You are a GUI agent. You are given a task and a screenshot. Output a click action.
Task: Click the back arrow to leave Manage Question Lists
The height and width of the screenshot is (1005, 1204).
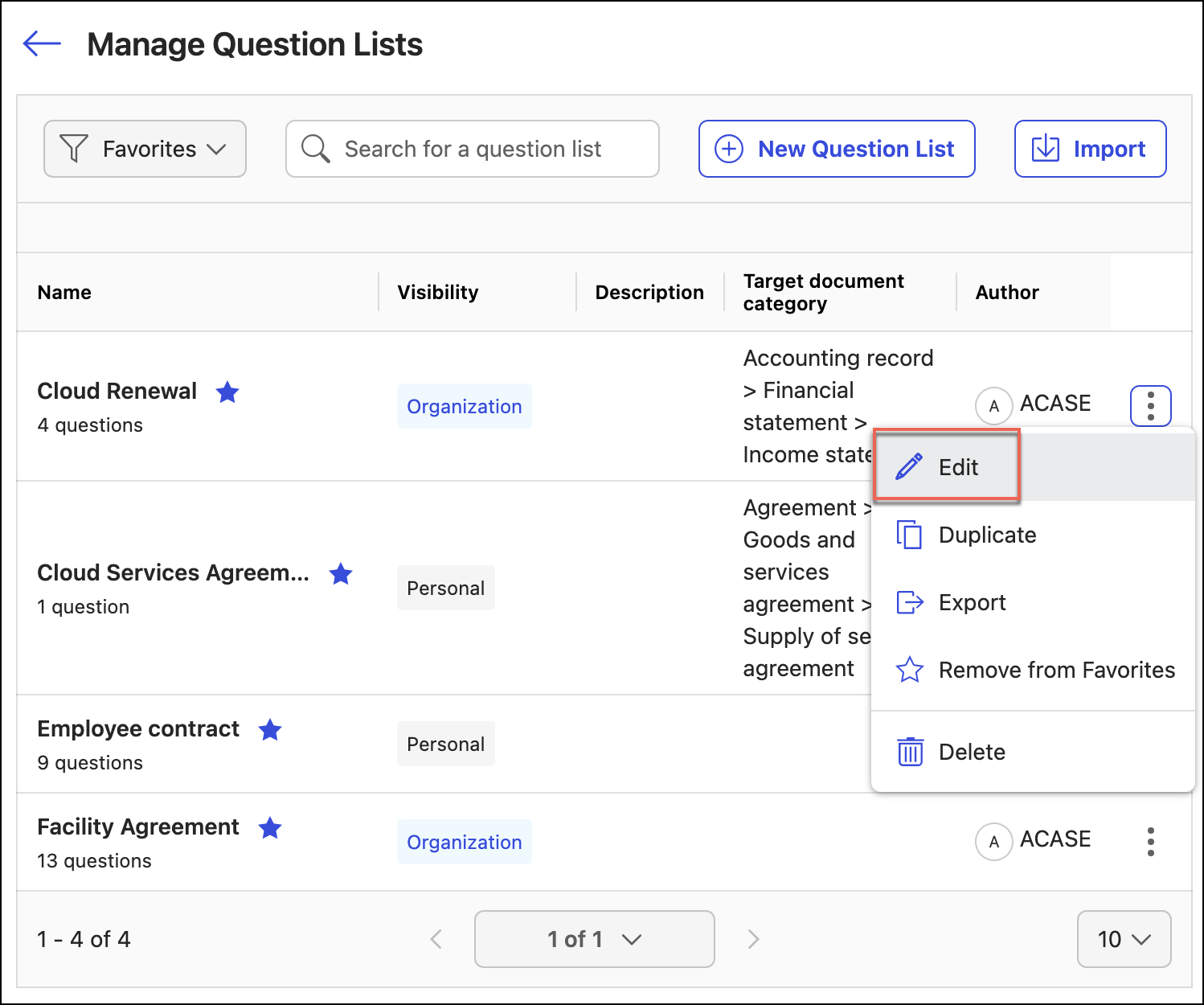[41, 44]
